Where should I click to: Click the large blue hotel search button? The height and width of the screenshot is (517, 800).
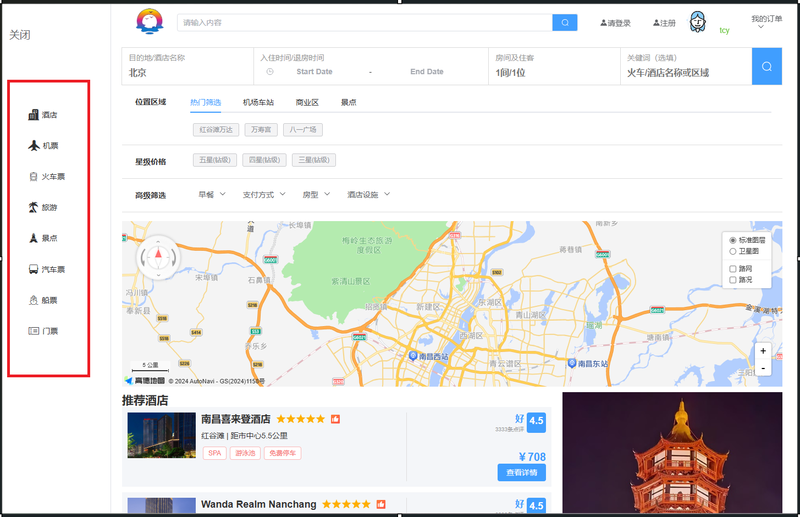(x=767, y=66)
